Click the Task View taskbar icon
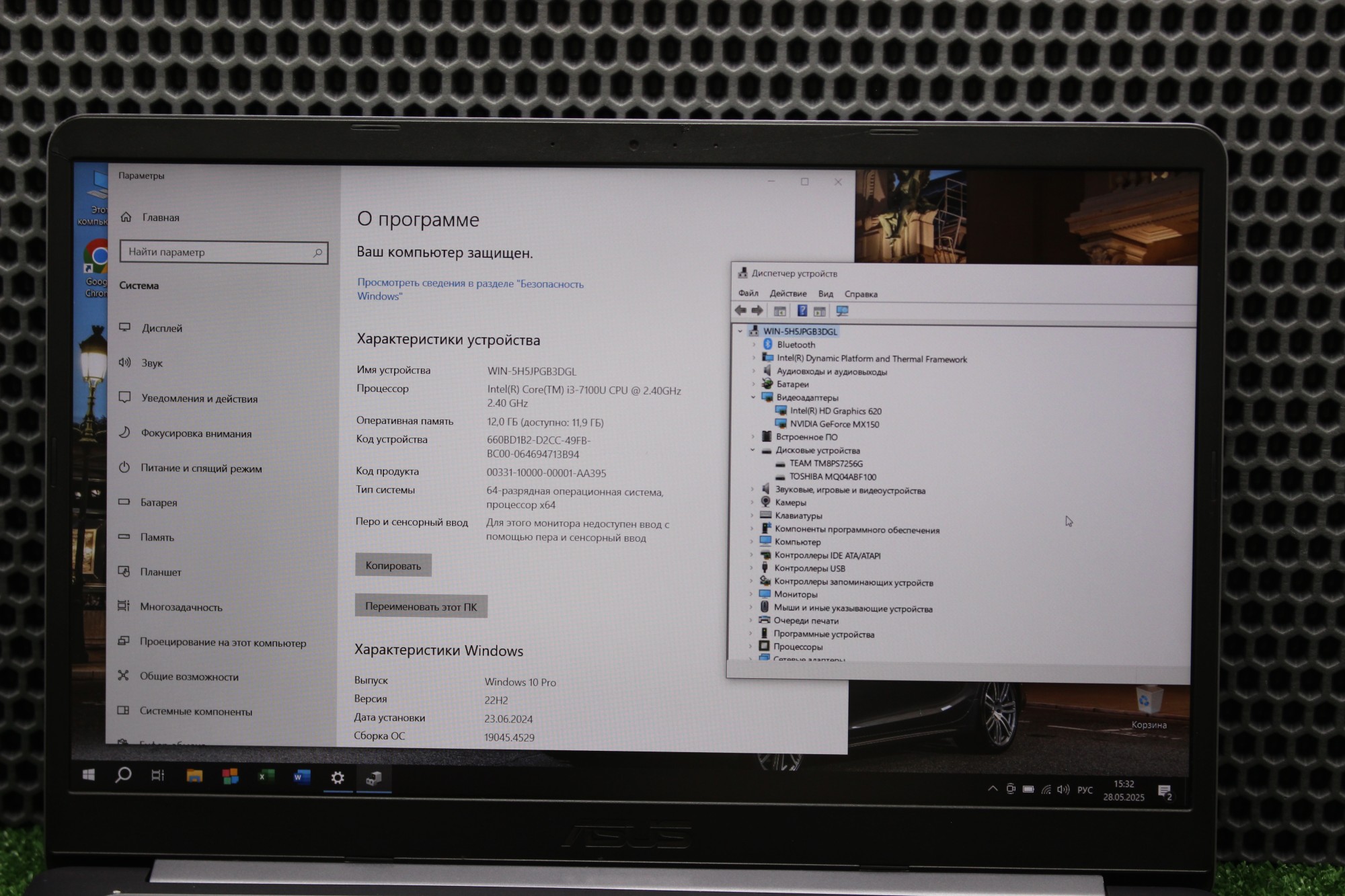 (158, 776)
